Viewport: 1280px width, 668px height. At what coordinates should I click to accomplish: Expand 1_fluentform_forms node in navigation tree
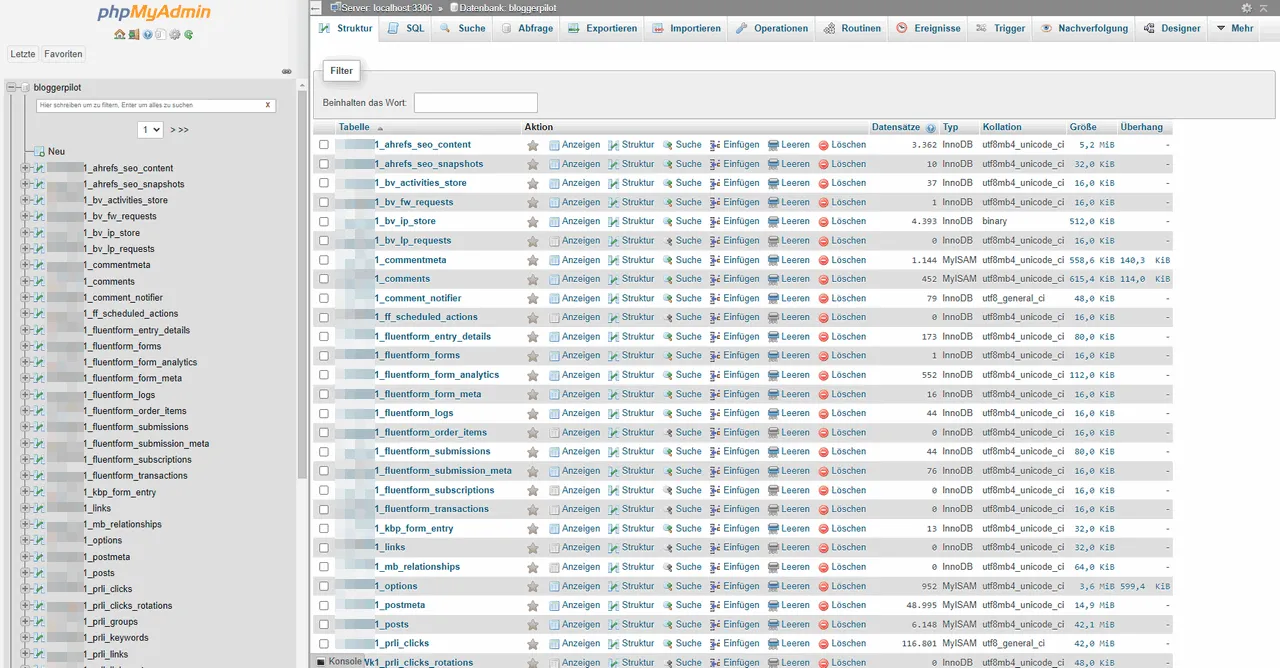pyautogui.click(x=25, y=346)
